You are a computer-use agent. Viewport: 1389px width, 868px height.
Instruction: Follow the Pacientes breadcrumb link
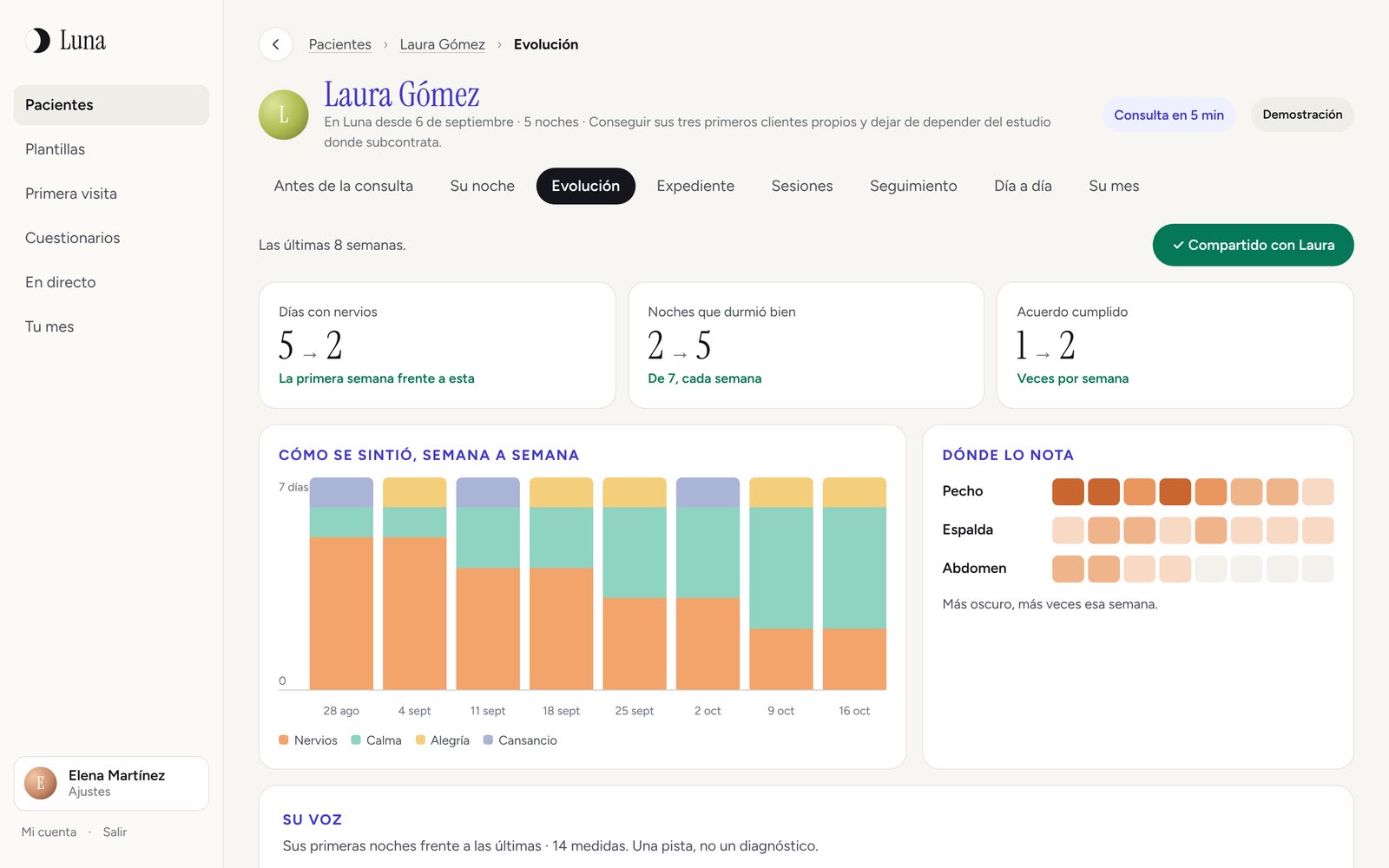click(x=339, y=44)
